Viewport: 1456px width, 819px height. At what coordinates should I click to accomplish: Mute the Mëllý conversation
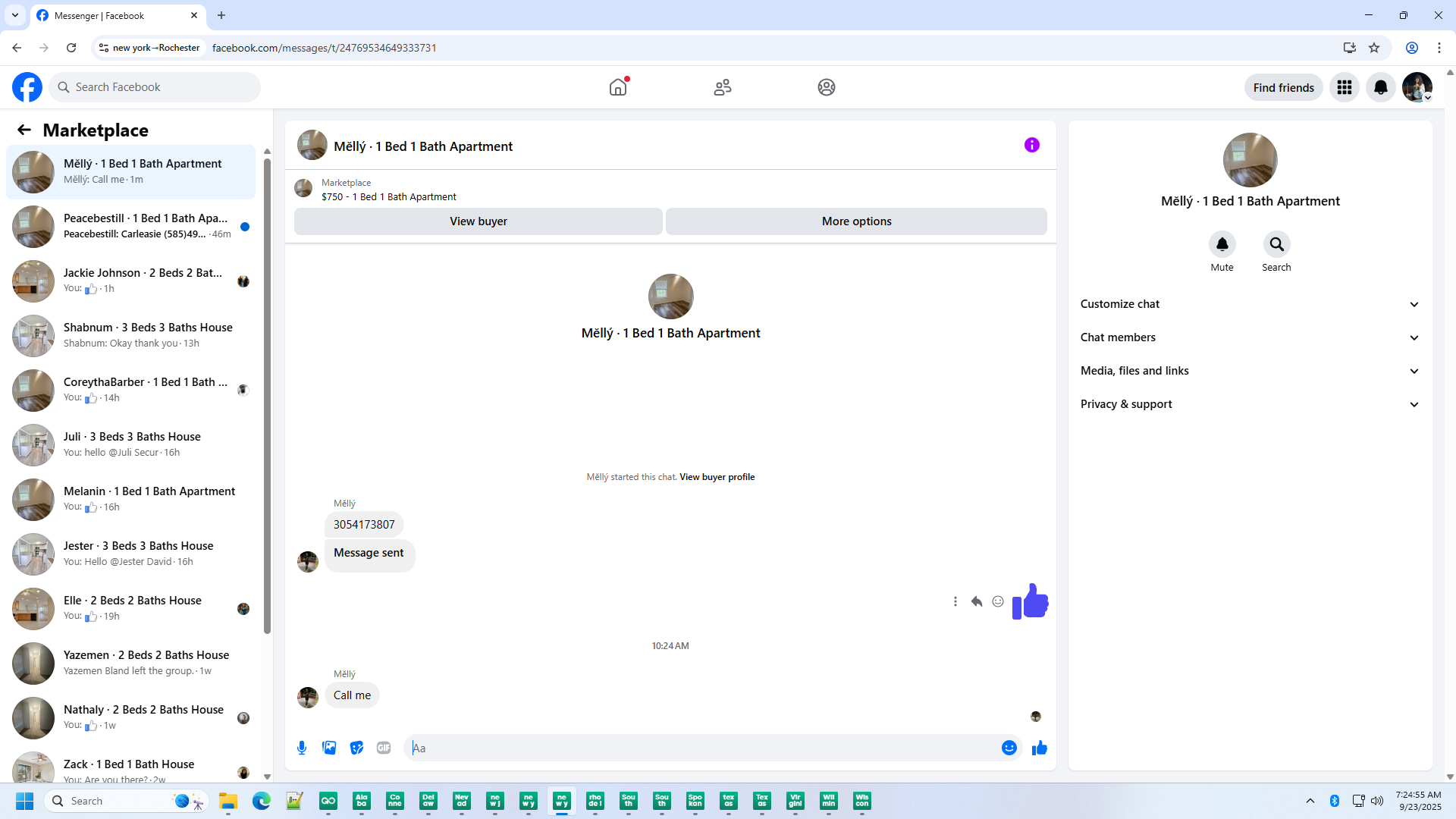[1222, 244]
